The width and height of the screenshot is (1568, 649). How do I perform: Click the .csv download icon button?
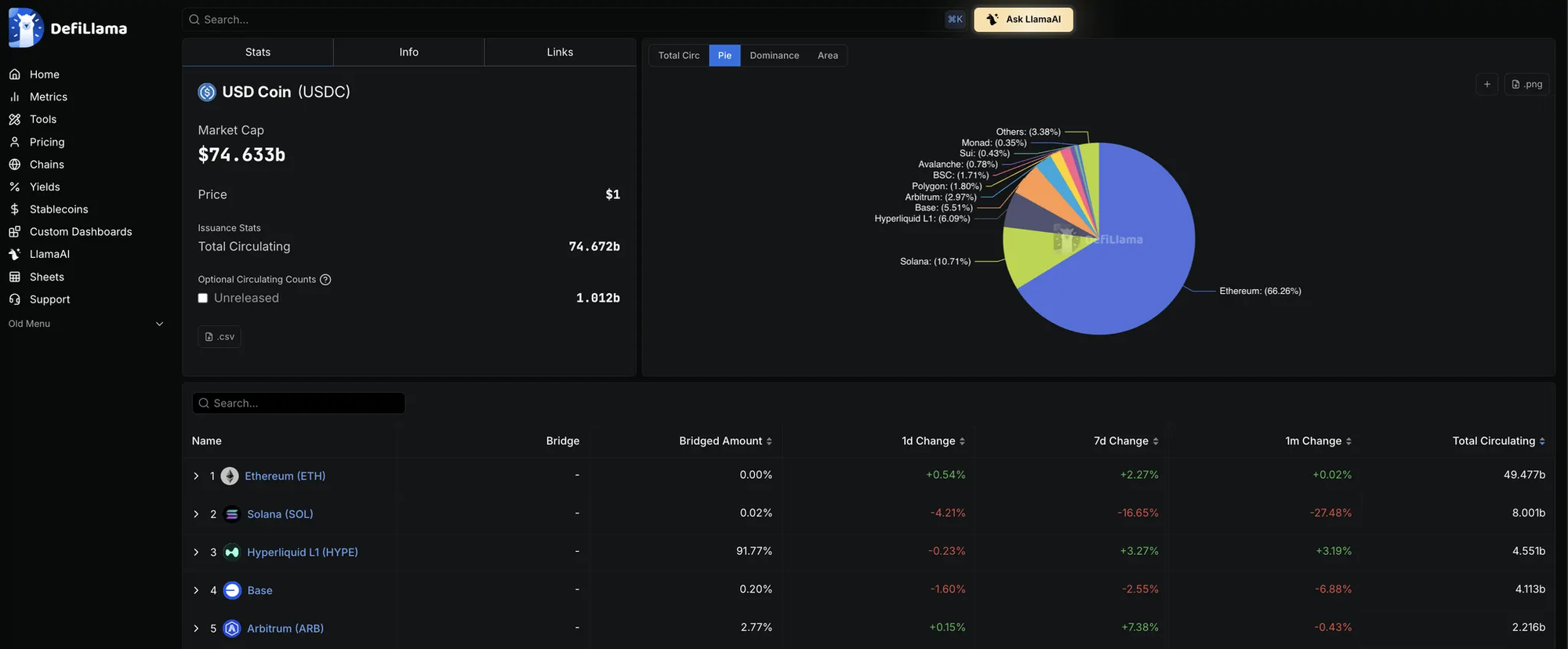point(219,336)
